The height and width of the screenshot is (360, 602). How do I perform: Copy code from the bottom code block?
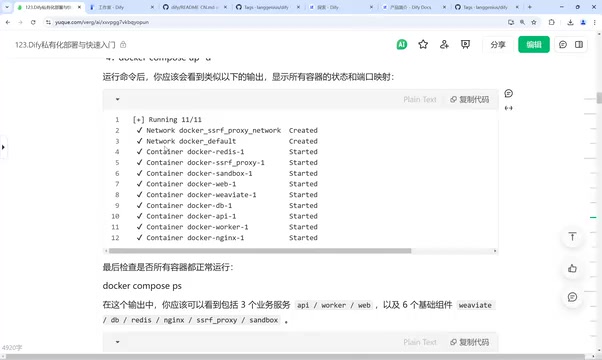pos(470,342)
